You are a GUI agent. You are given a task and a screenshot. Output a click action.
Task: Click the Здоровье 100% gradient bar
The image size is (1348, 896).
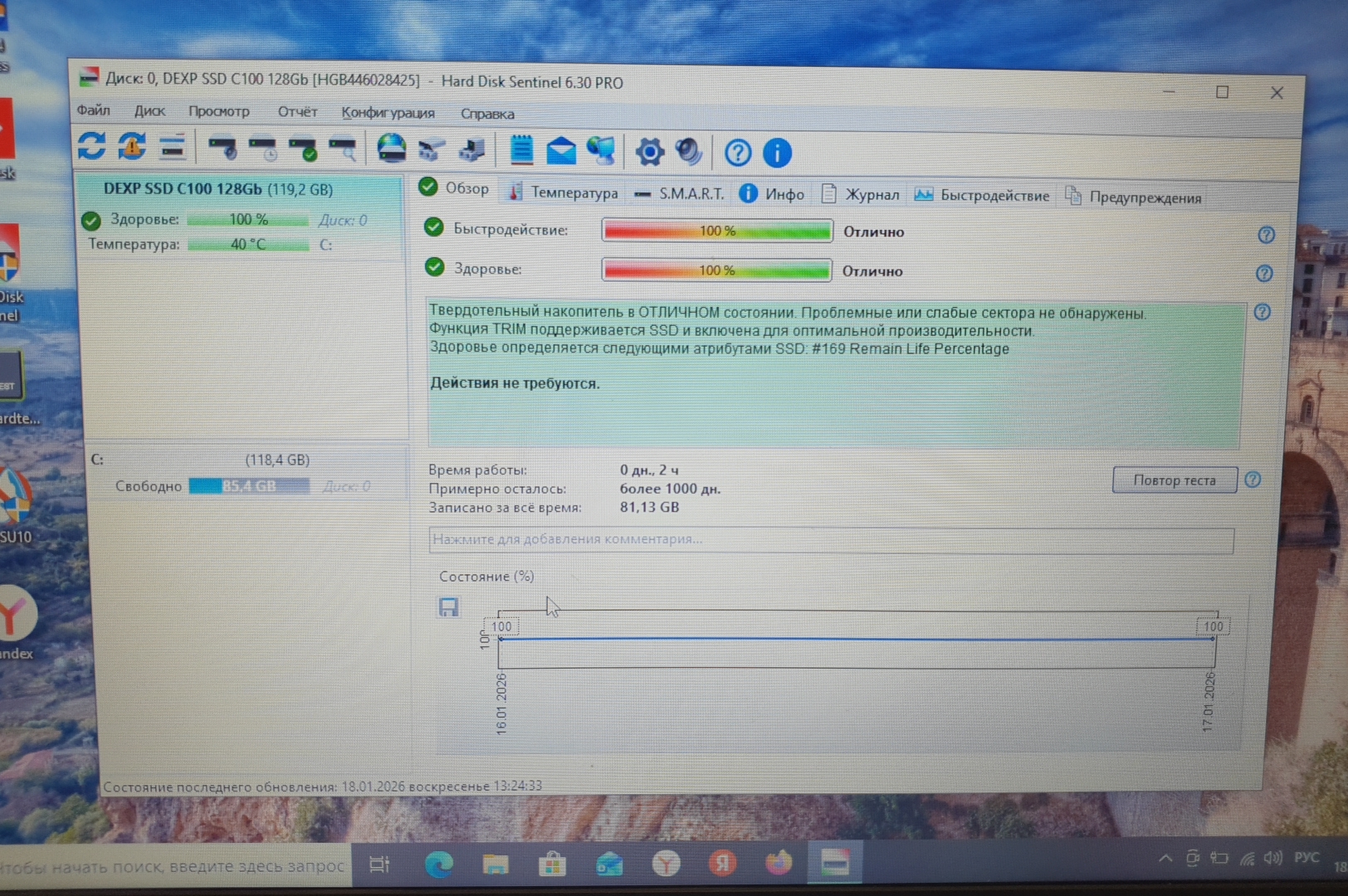pos(716,270)
